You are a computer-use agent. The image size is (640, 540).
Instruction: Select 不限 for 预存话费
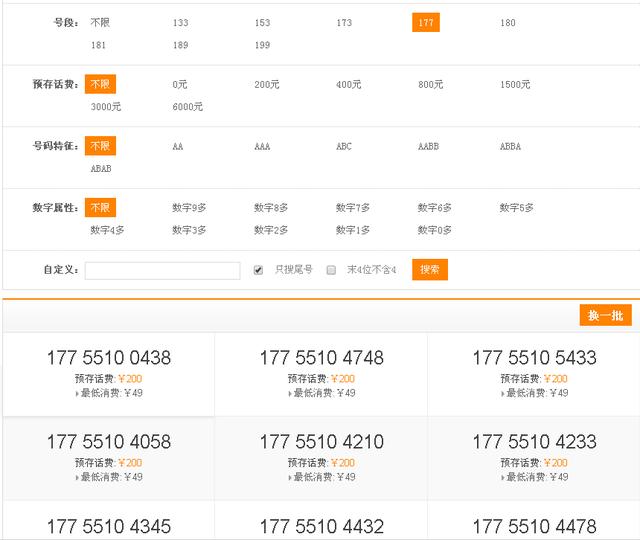click(101, 85)
